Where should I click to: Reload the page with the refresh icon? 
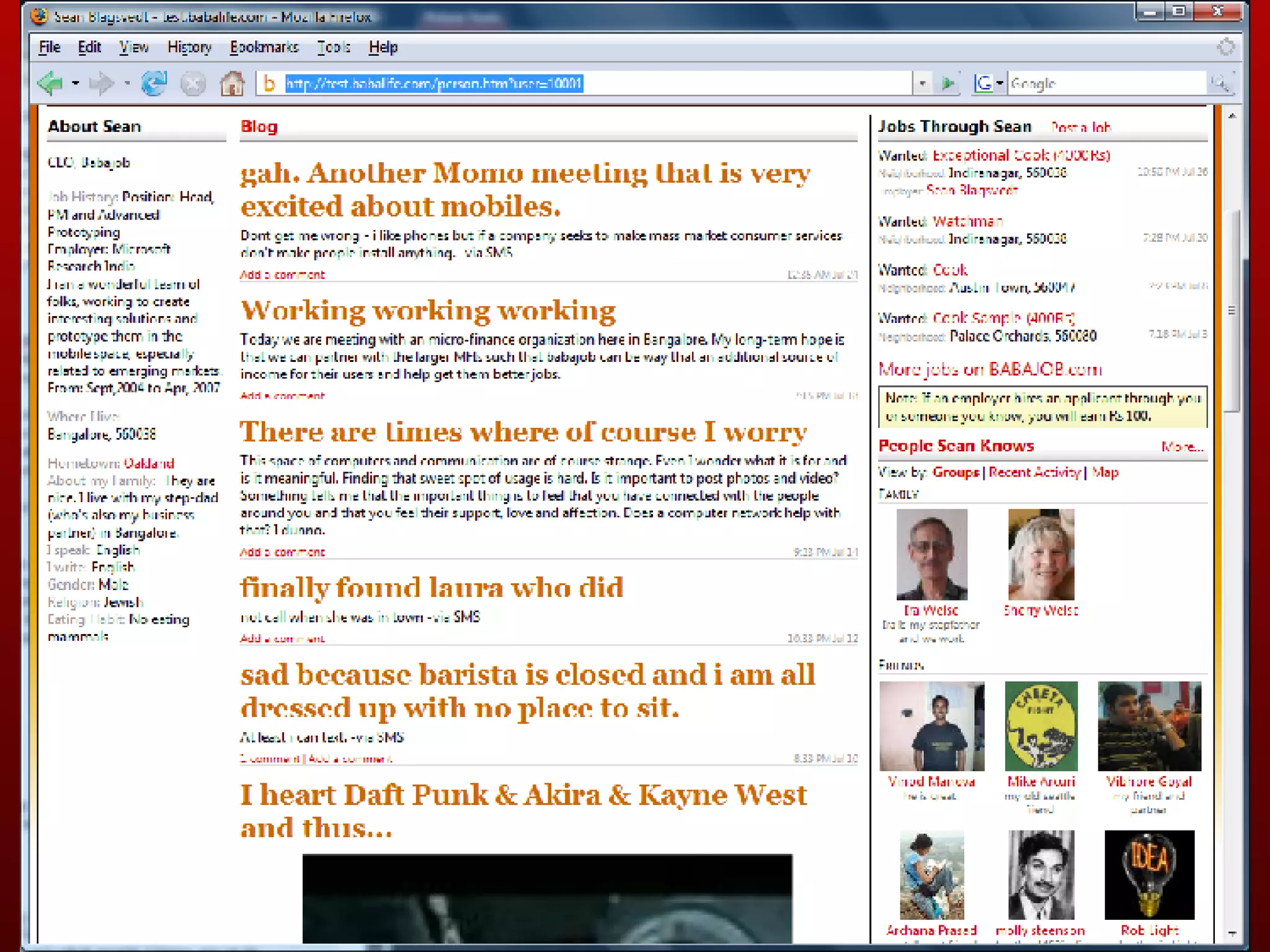pos(154,83)
